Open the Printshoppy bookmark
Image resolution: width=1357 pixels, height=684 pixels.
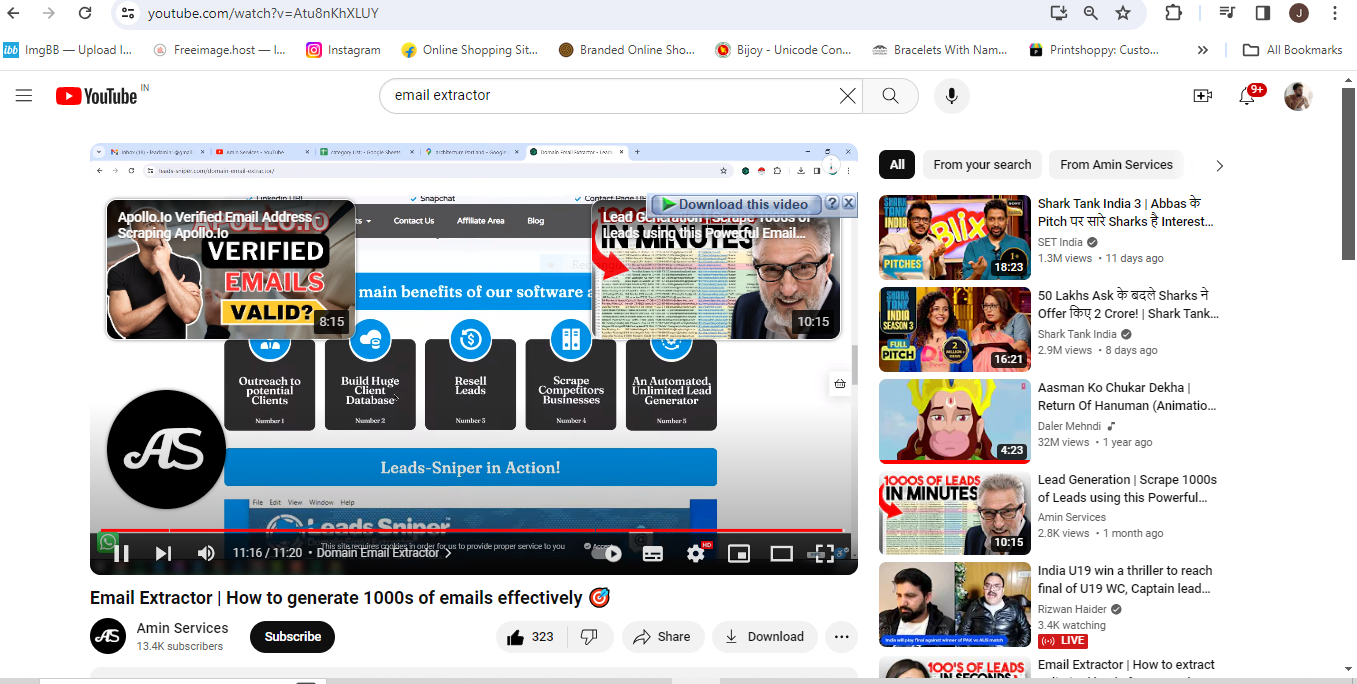click(x=1094, y=50)
